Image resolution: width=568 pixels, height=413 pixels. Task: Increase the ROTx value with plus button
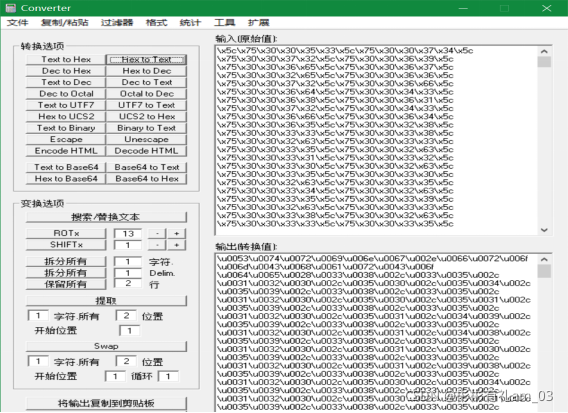click(x=176, y=234)
